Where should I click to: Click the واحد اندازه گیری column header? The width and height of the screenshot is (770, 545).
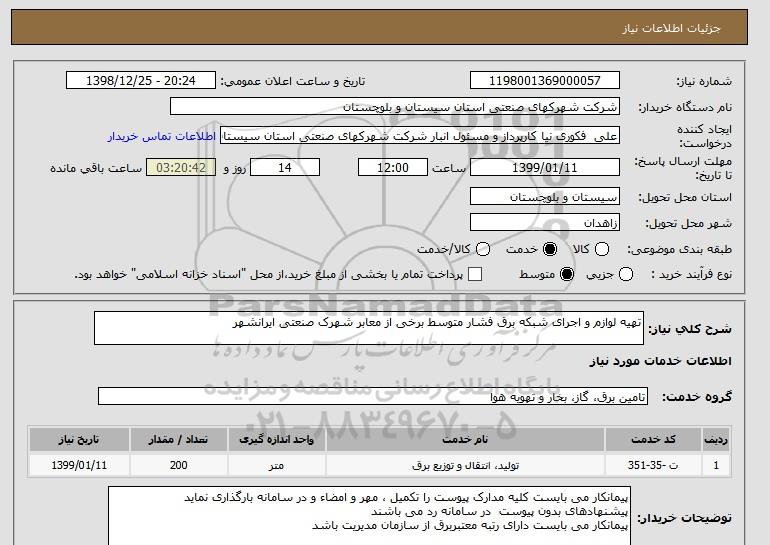click(x=276, y=439)
